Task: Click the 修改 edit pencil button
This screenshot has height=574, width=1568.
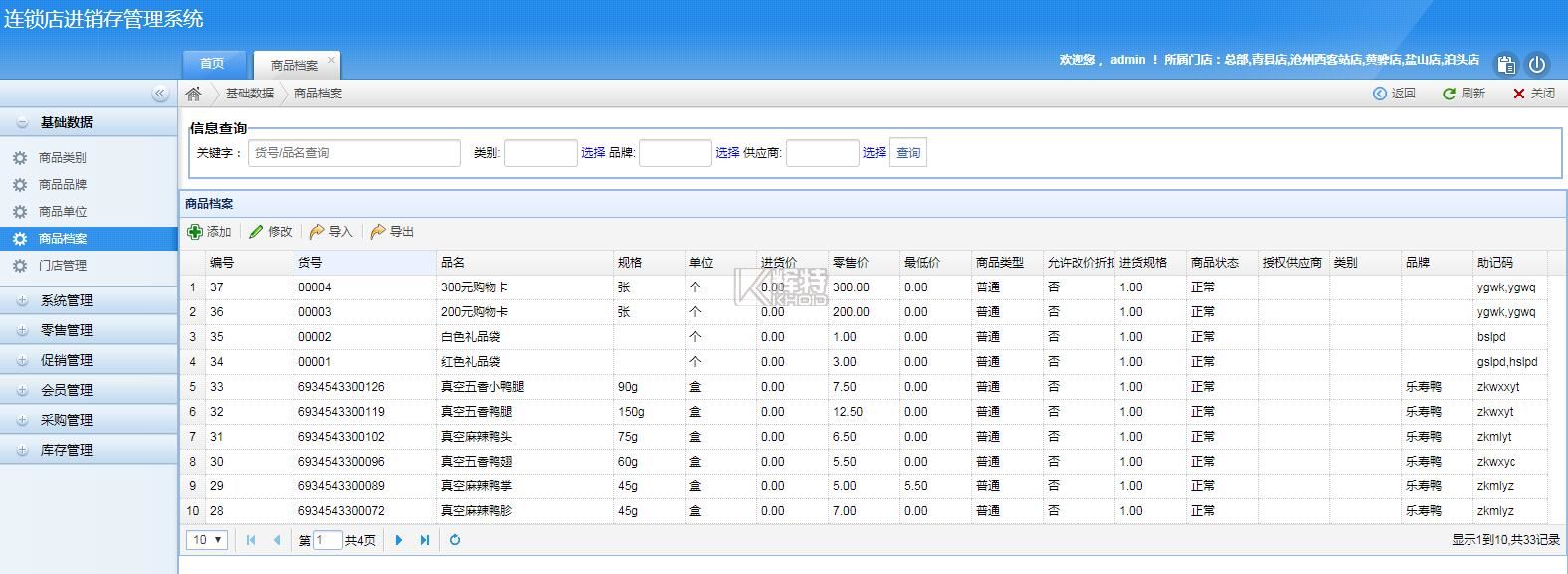Action: pyautogui.click(x=271, y=232)
